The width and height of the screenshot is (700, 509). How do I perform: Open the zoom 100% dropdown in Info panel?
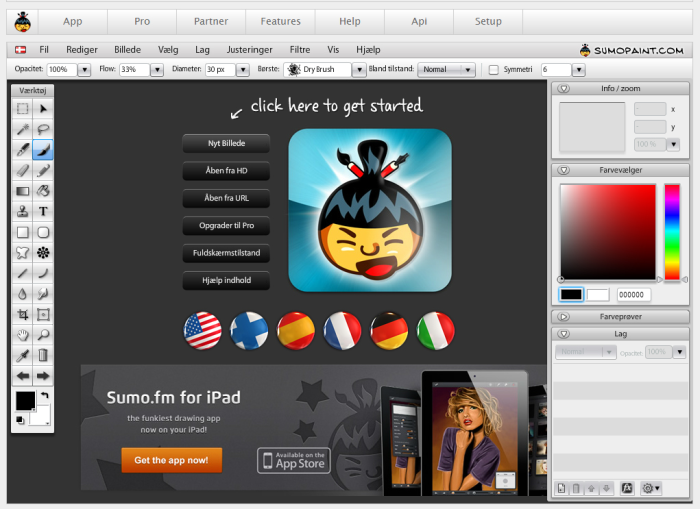point(673,144)
